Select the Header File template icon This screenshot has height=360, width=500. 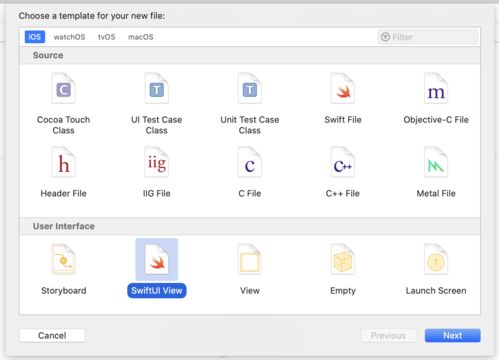63,162
